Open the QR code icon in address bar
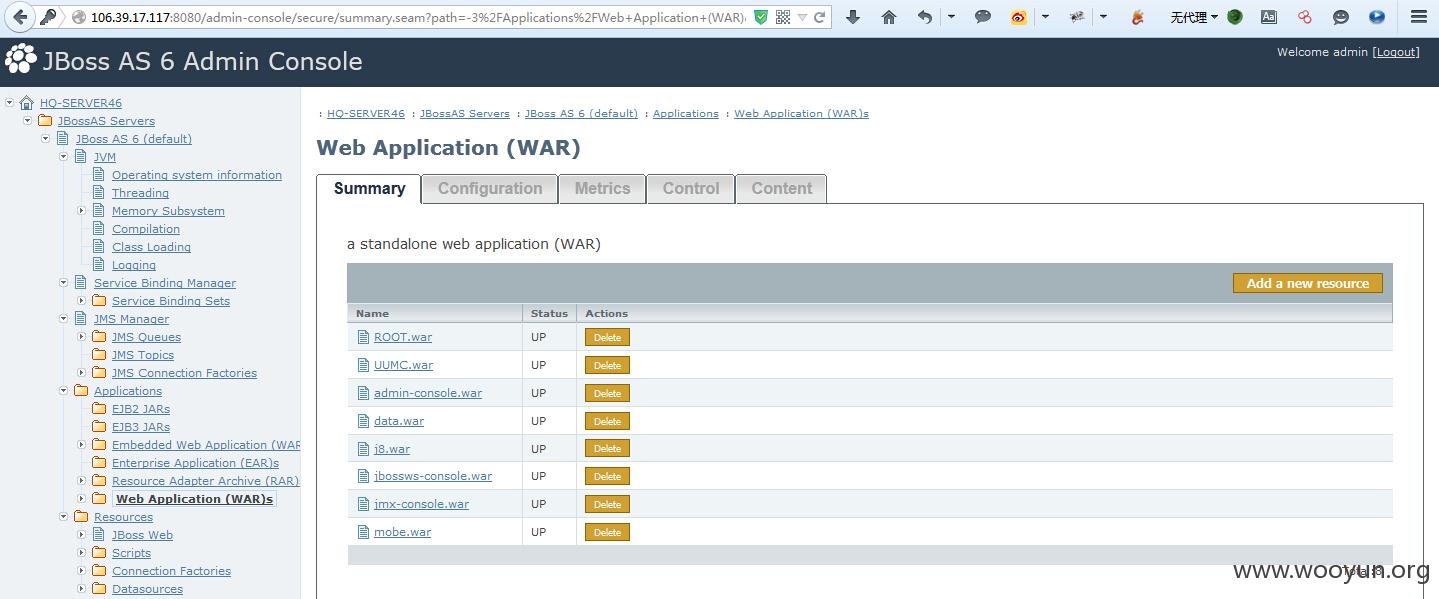This screenshot has height=599, width=1439. coord(783,17)
